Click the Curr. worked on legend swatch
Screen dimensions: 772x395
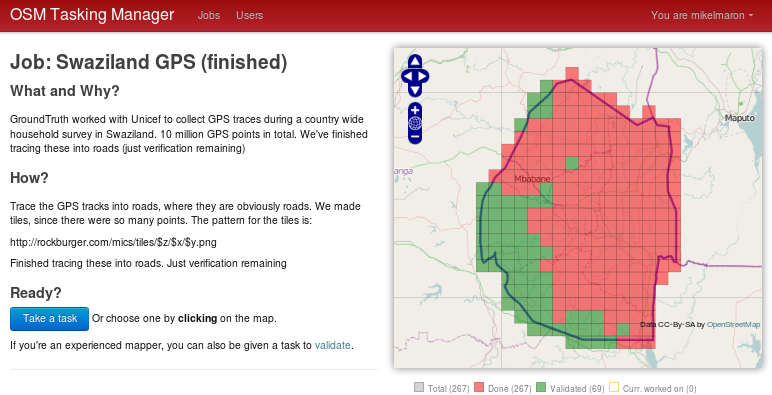pyautogui.click(x=614, y=388)
